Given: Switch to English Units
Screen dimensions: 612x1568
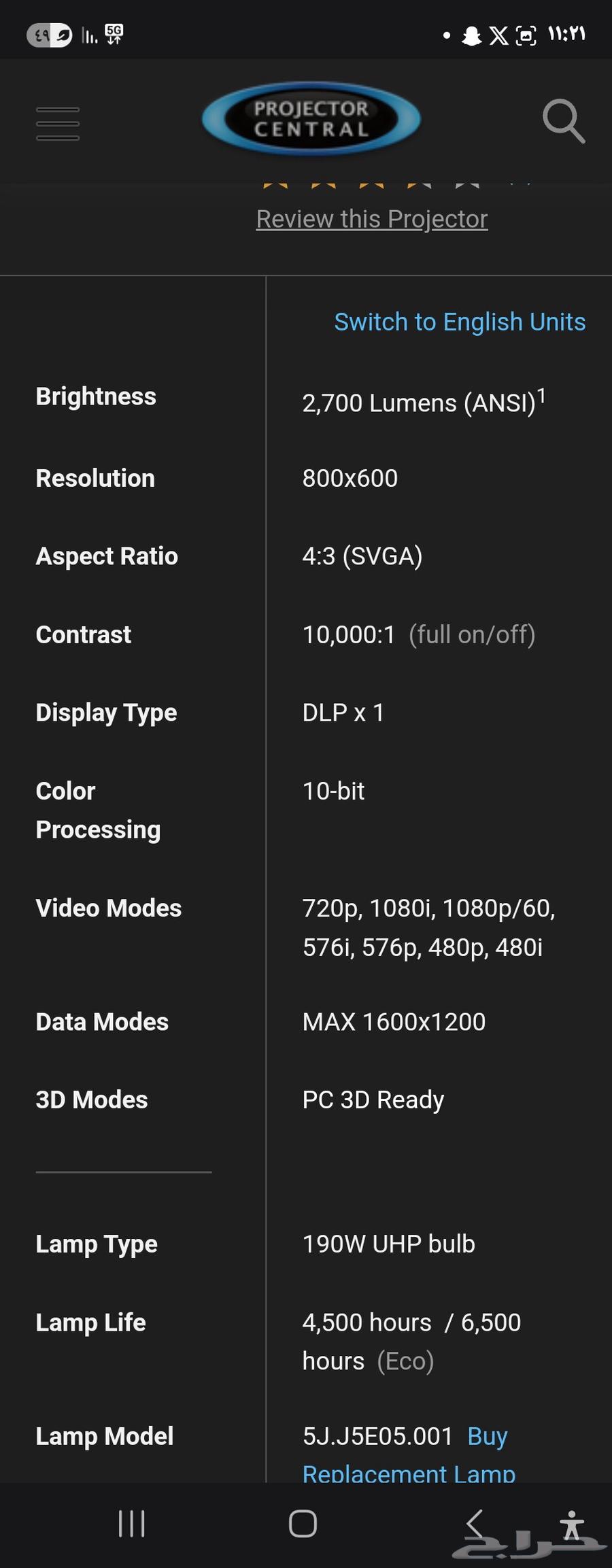Looking at the screenshot, I should (x=460, y=322).
